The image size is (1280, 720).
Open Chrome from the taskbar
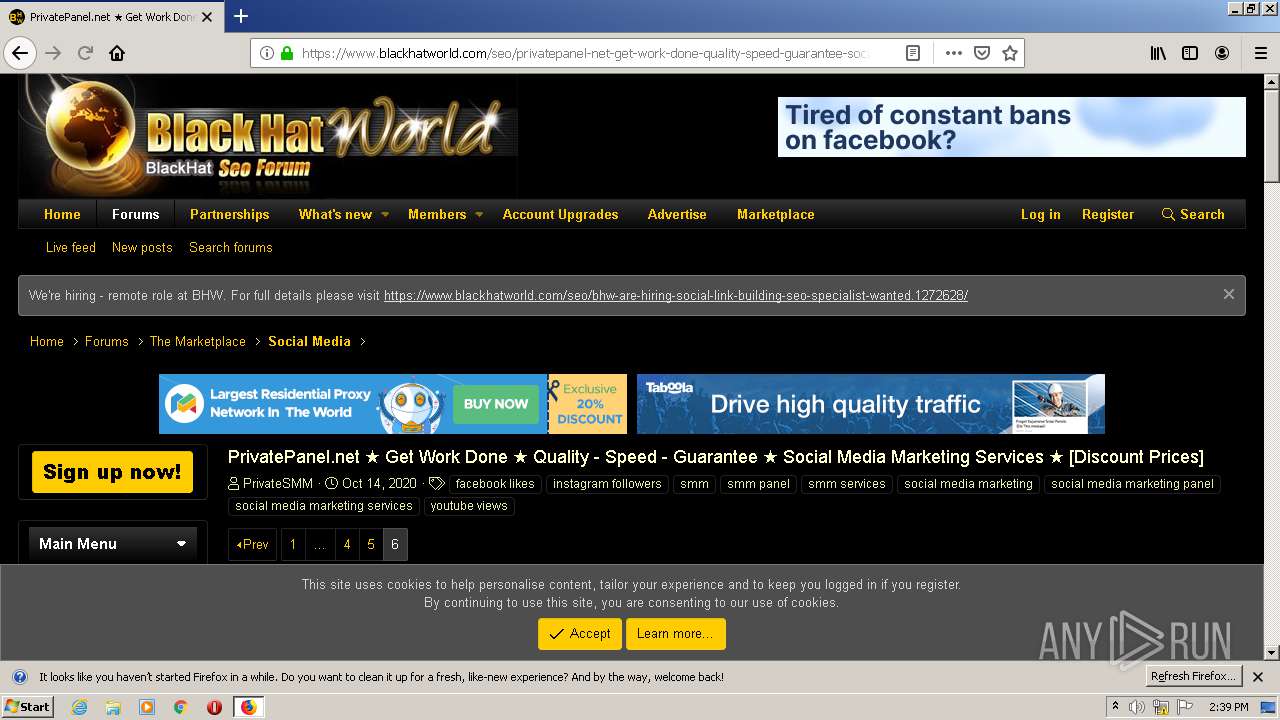(x=181, y=707)
